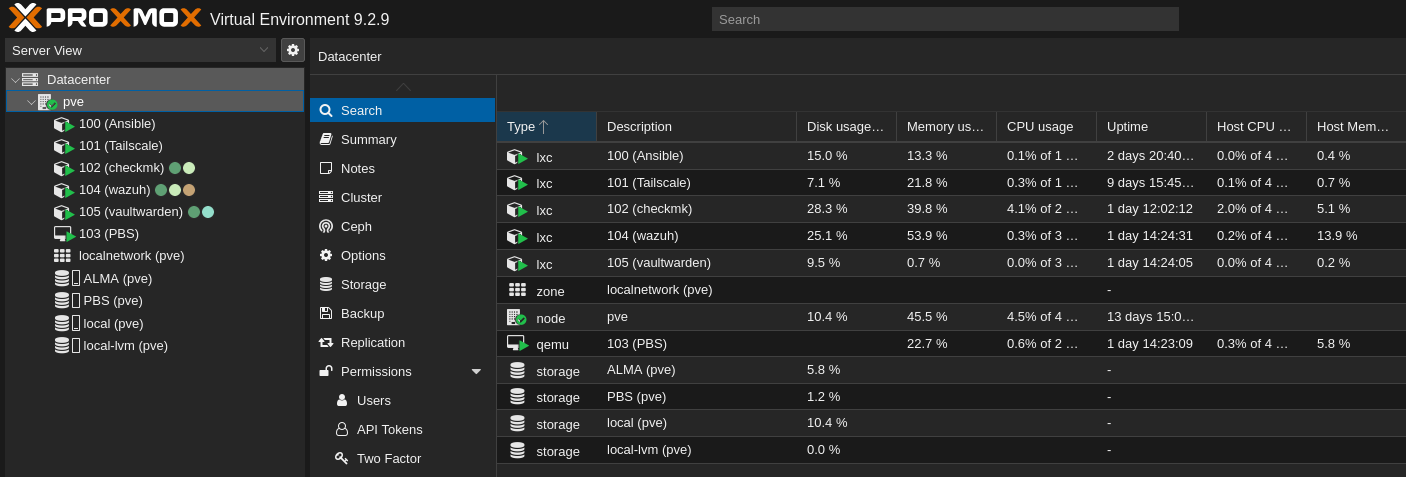
Task: Click the Backup floppy disk icon
Action: point(326,313)
